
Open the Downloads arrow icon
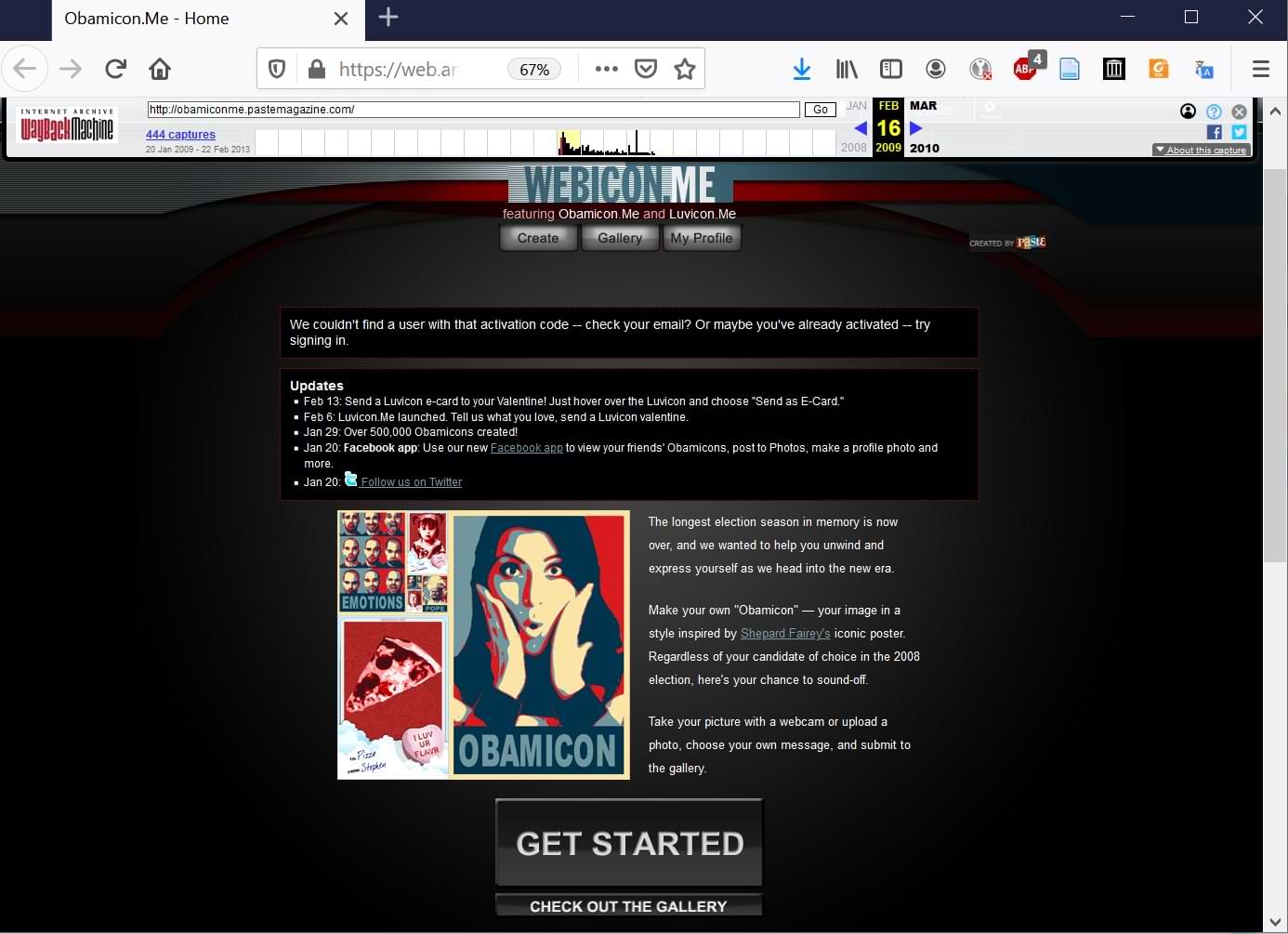click(802, 69)
